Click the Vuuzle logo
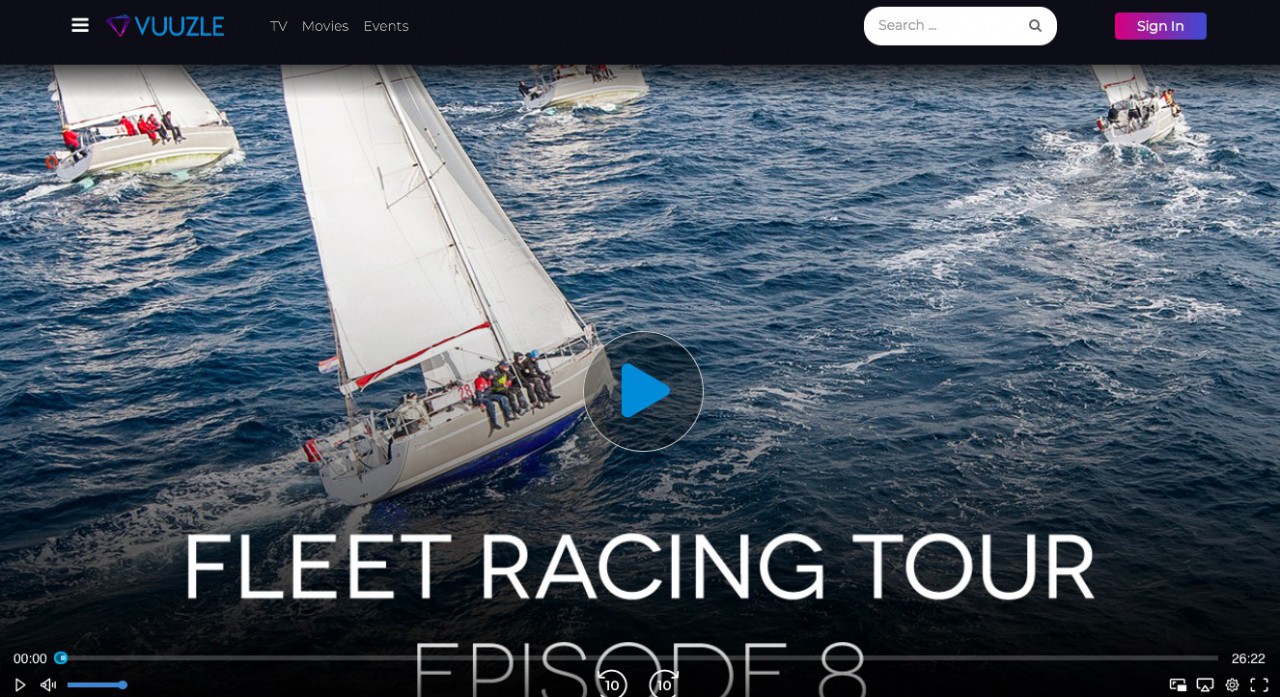This screenshot has height=697, width=1280. (x=165, y=26)
